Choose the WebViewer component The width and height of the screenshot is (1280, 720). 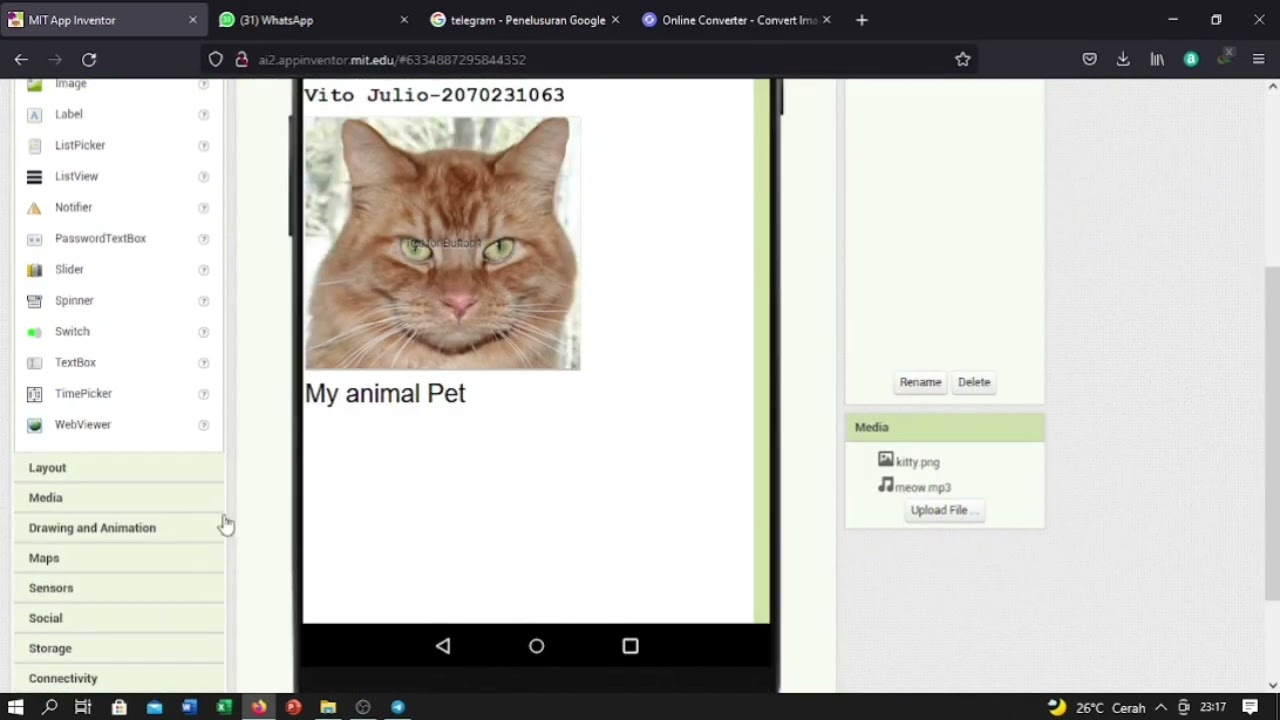point(82,424)
